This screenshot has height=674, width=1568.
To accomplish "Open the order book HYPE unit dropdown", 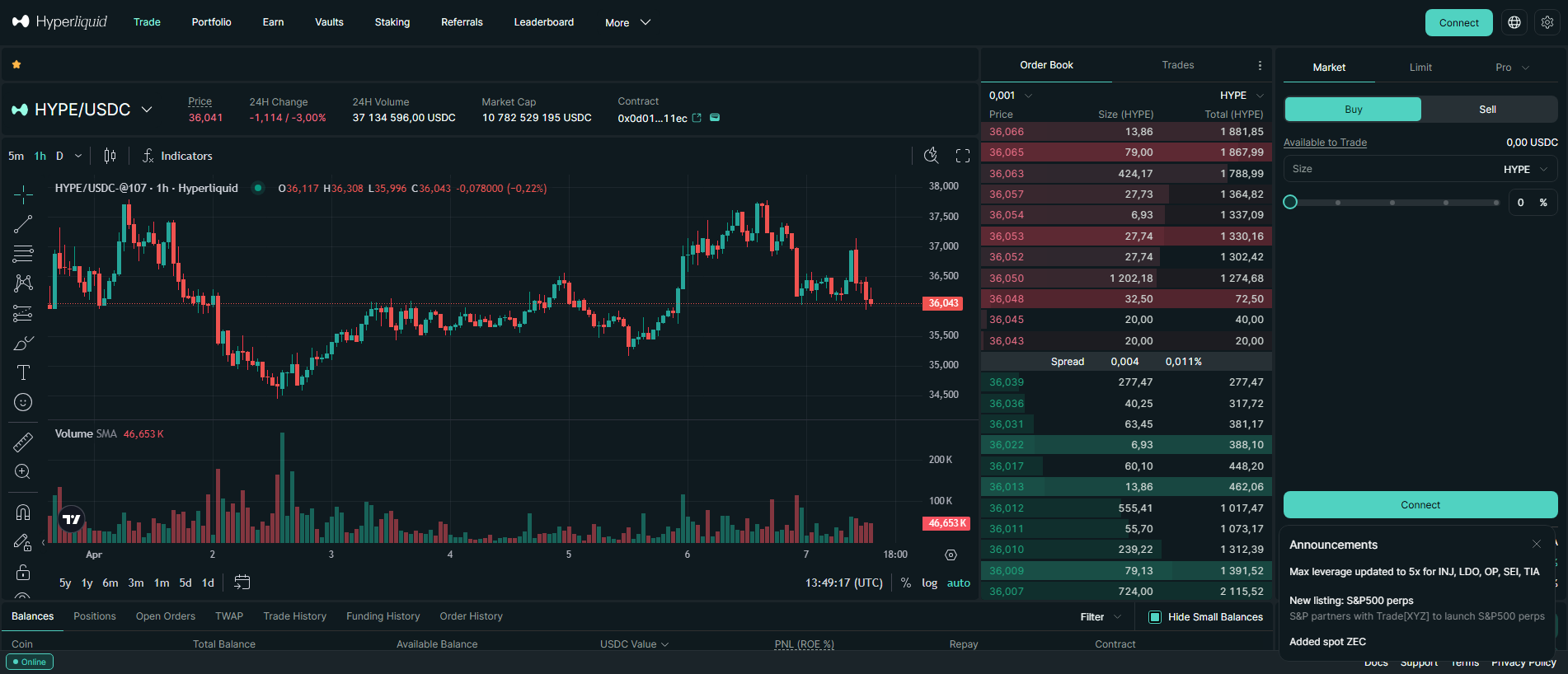I will coord(1242,96).
